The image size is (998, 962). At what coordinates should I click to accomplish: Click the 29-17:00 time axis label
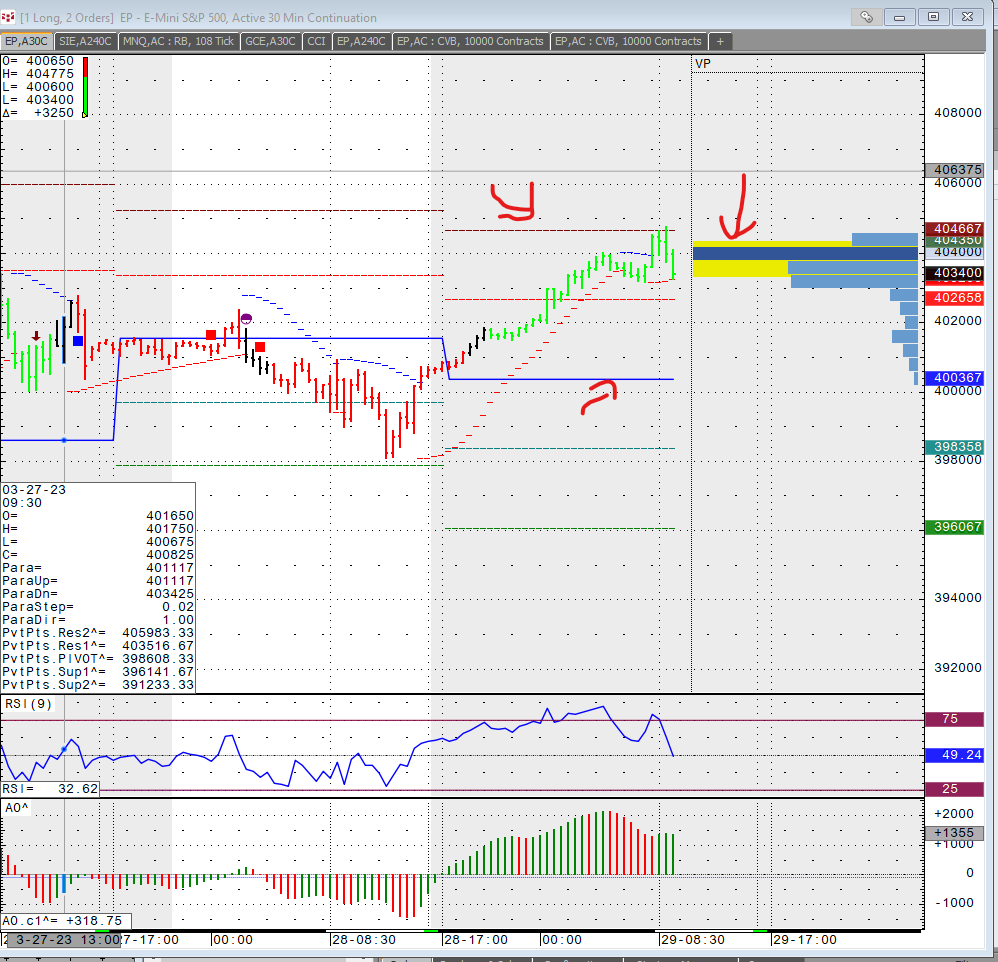[x=805, y=940]
